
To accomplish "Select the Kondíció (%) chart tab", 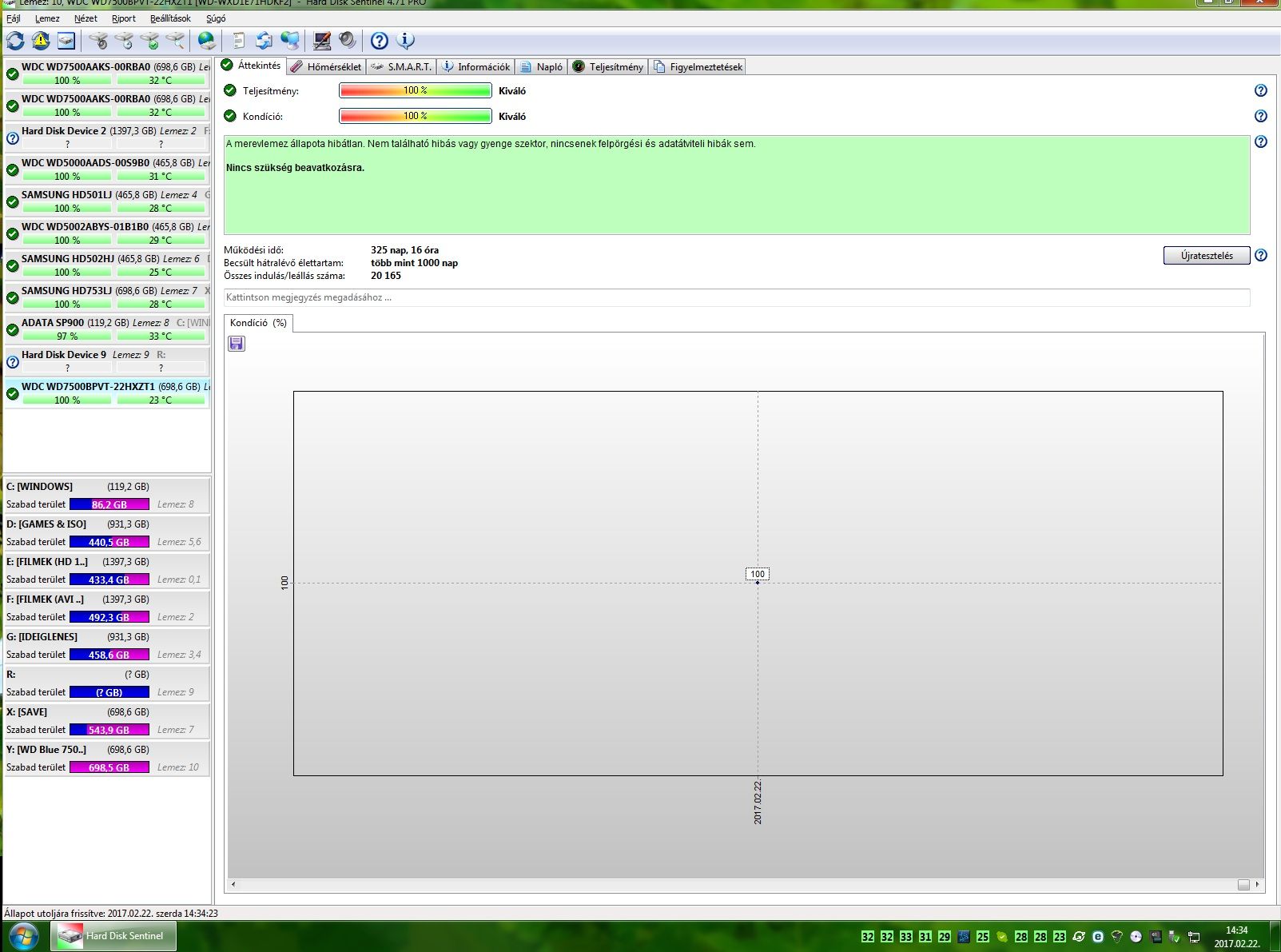I will 258,323.
